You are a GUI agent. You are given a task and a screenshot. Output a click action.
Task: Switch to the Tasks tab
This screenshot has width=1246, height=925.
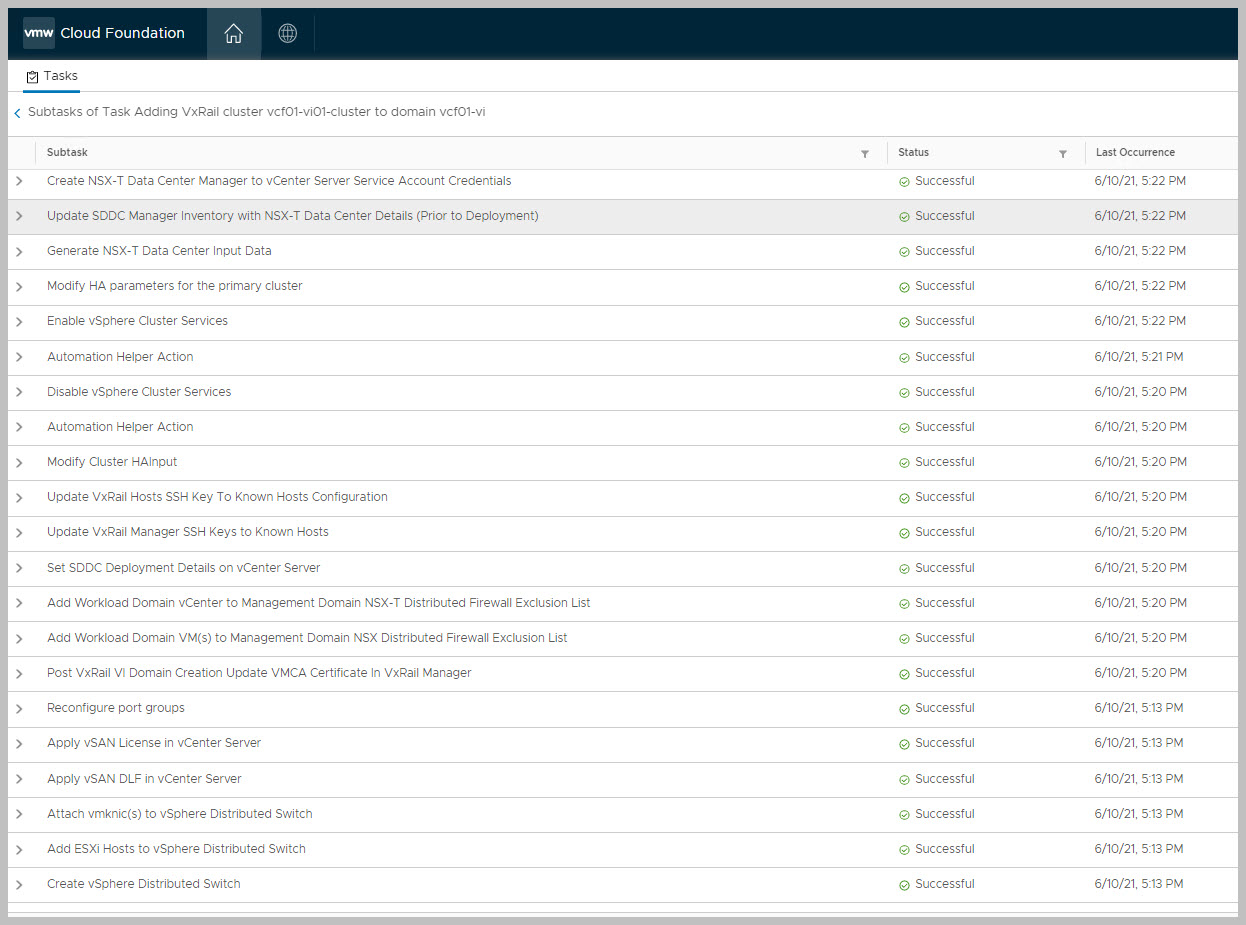point(52,76)
